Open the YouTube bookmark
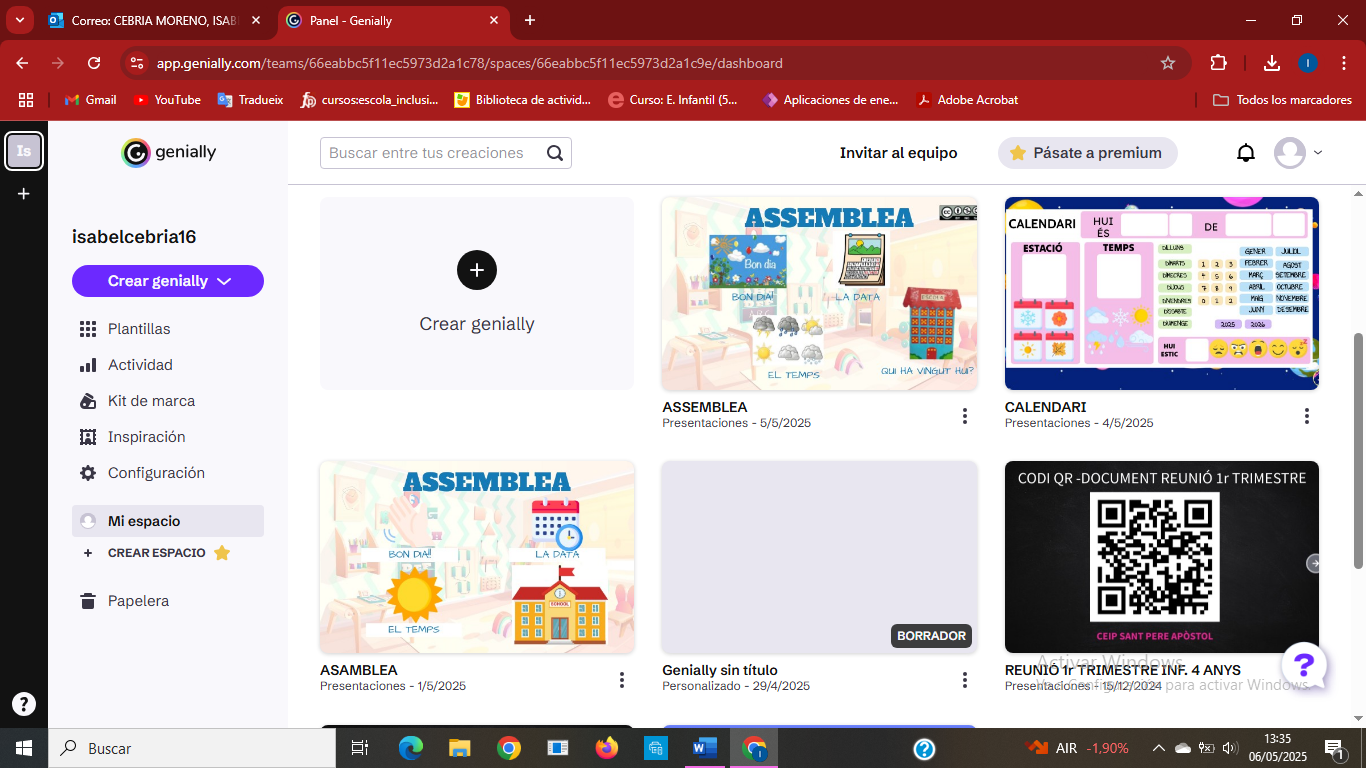Viewport: 1366px width, 768px height. pyautogui.click(x=167, y=100)
